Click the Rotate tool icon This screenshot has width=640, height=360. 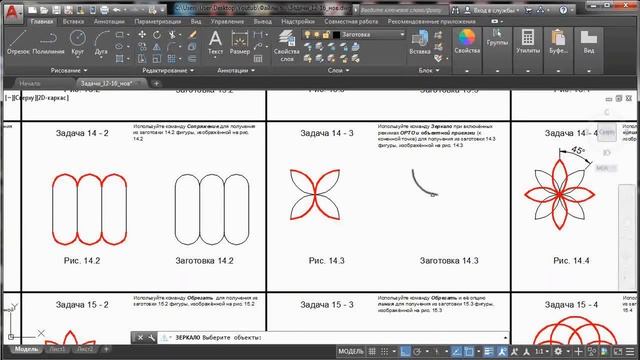[157, 35]
